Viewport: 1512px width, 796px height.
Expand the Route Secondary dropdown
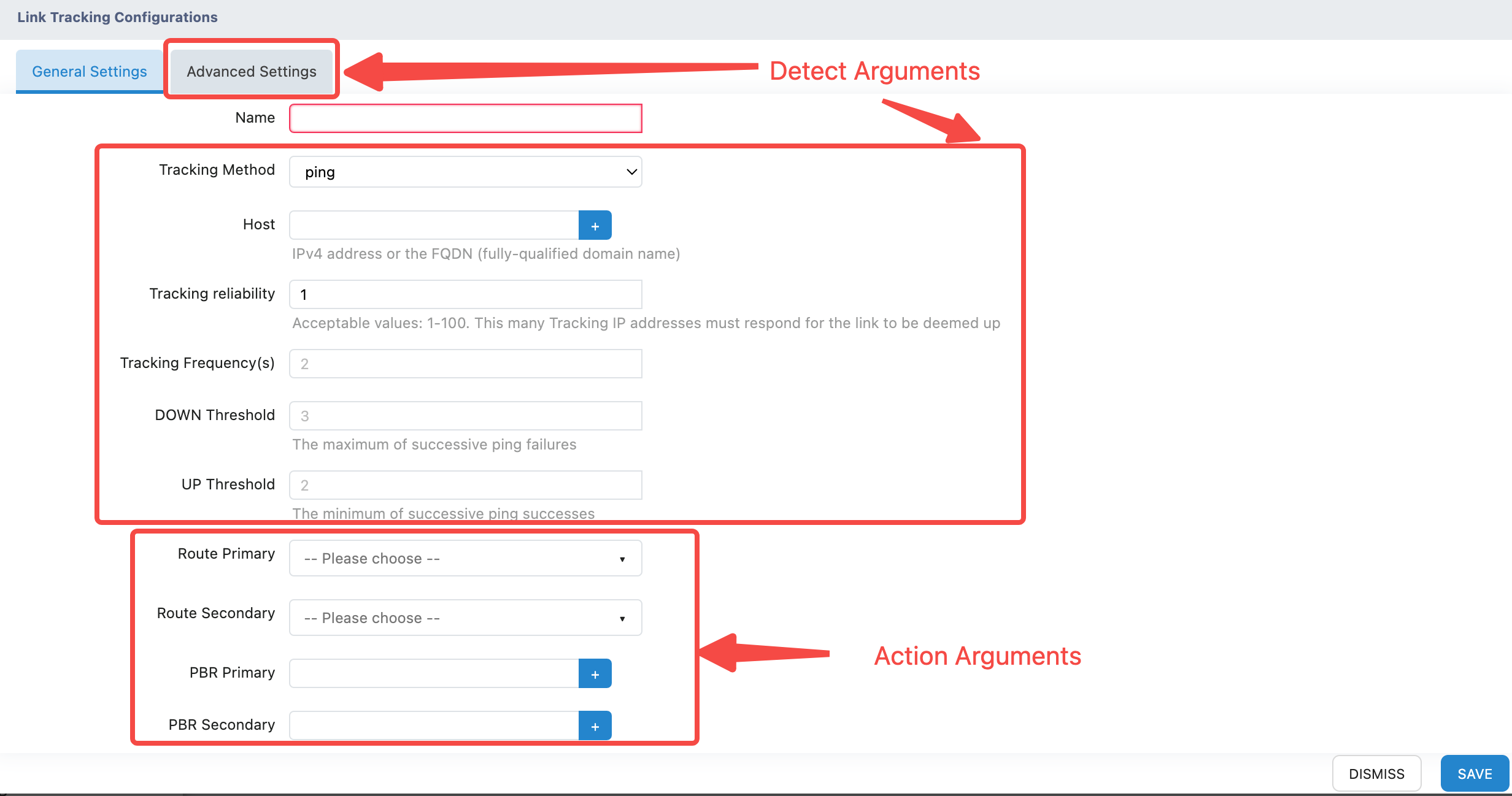pyautogui.click(x=465, y=618)
